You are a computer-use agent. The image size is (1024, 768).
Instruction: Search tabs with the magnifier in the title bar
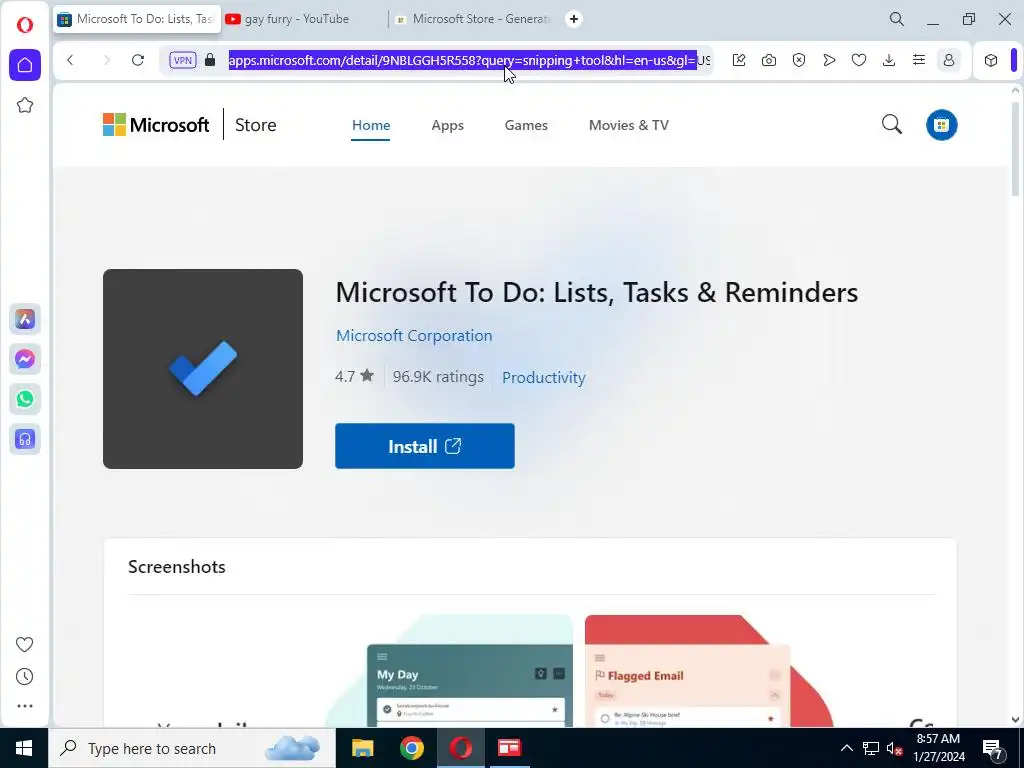pos(897,19)
